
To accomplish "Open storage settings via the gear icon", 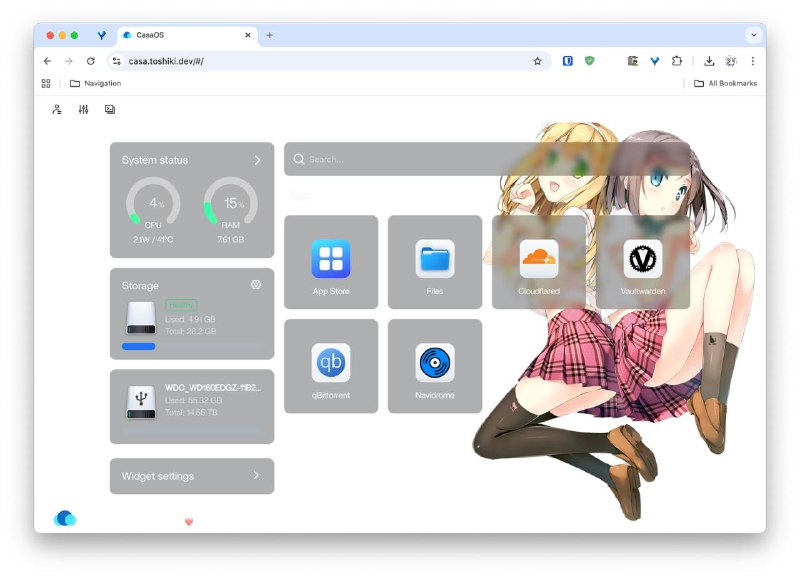I will point(256,285).
